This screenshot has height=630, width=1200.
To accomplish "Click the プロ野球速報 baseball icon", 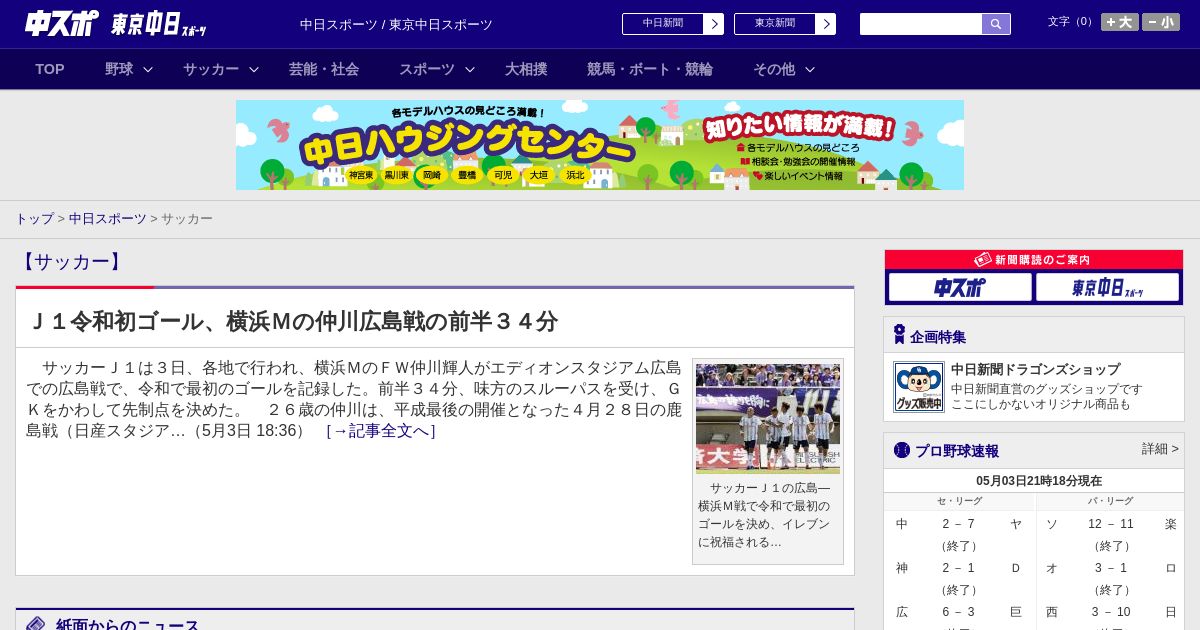I will point(902,450).
